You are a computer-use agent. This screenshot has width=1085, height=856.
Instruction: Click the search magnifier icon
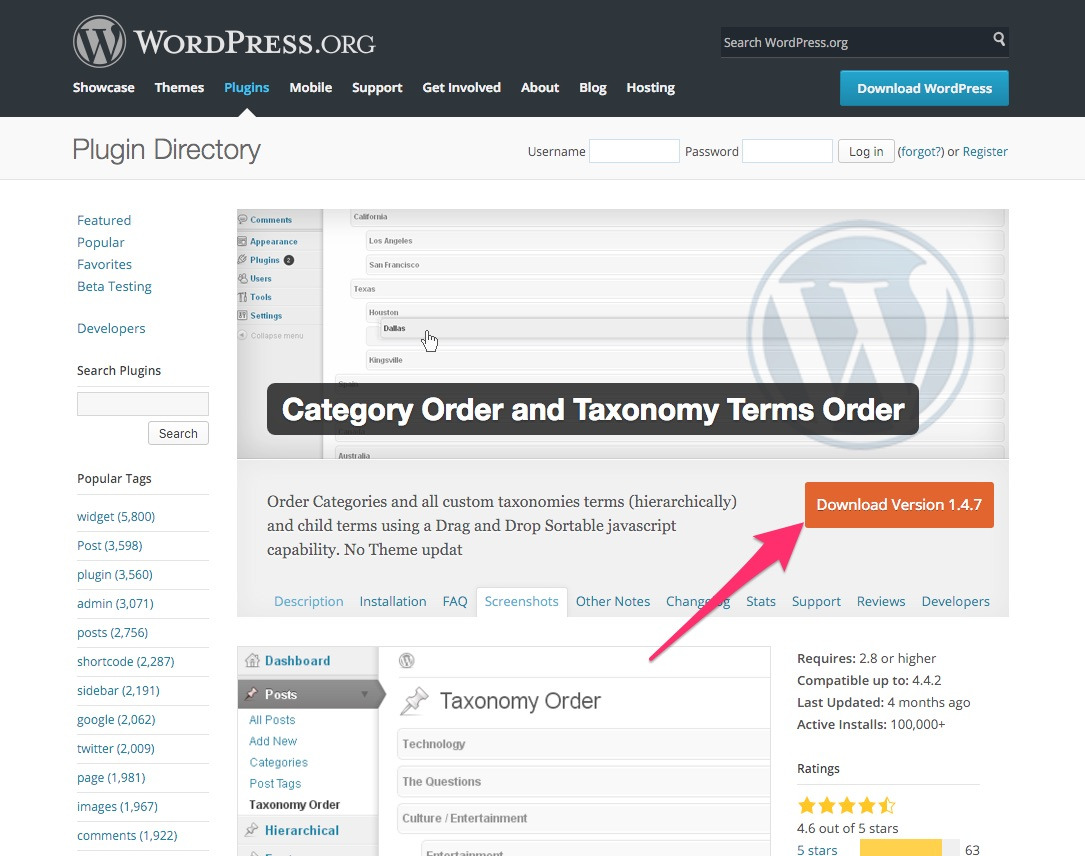(x=999, y=39)
